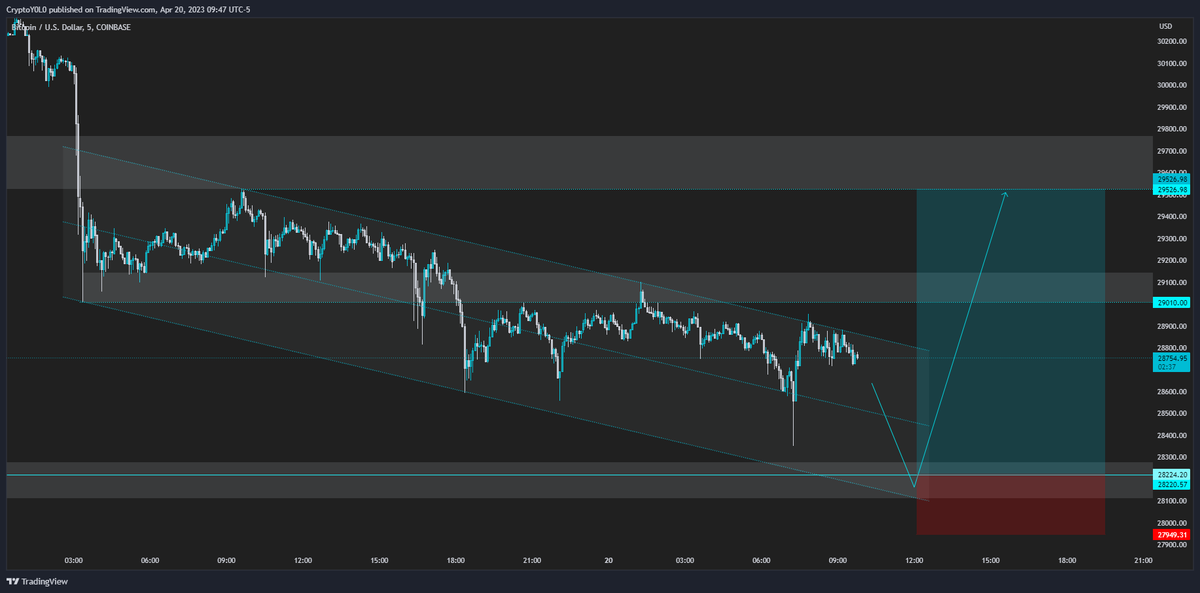
Task: Click the 28900.00 price axis label
Action: pyautogui.click(x=1172, y=326)
